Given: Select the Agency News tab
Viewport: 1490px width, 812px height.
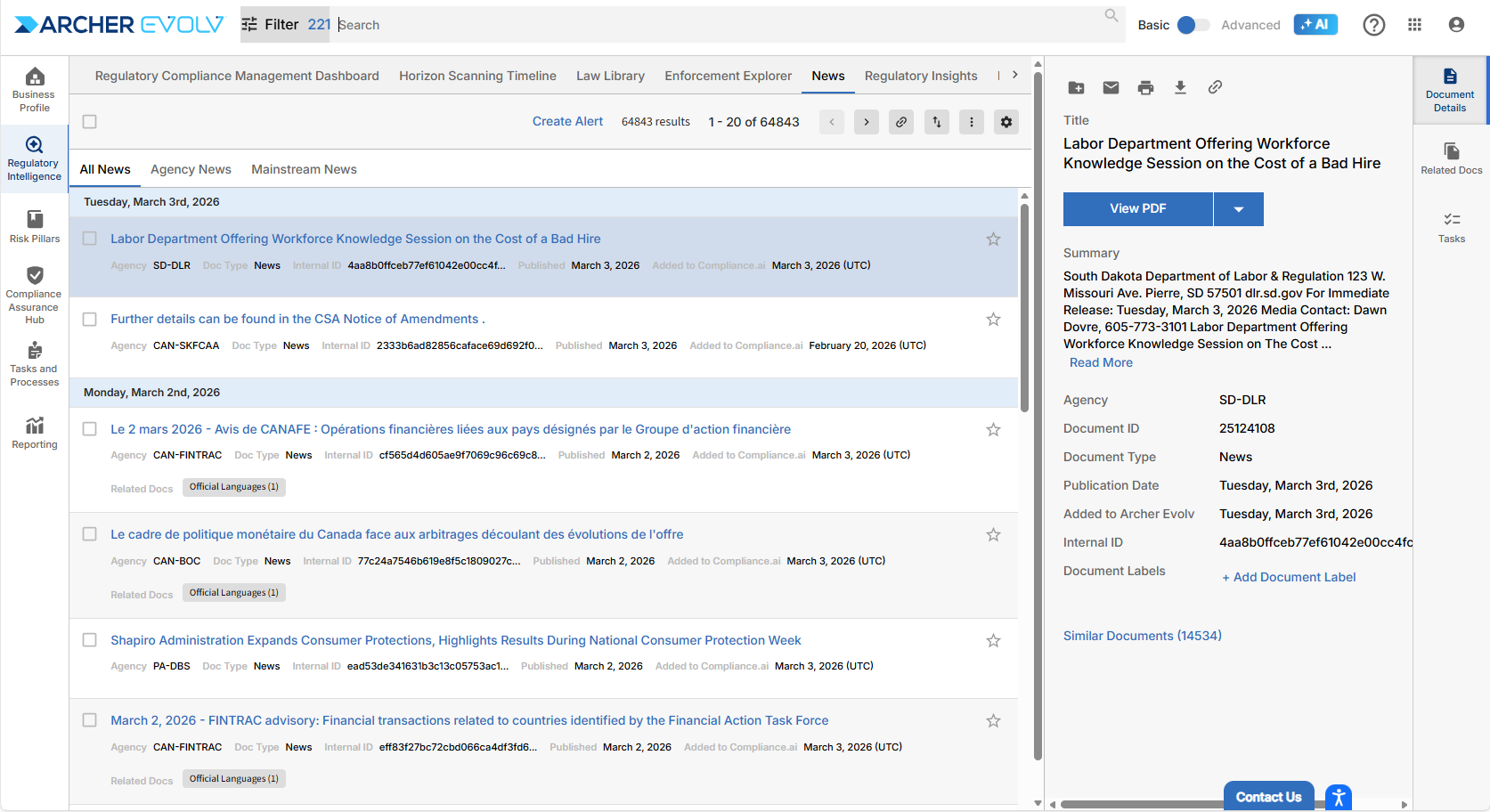Looking at the screenshot, I should pos(191,169).
